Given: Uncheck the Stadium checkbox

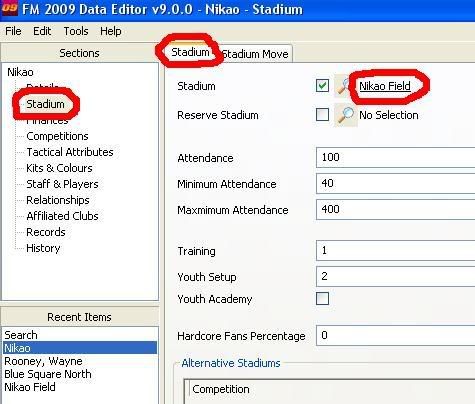Looking at the screenshot, I should (322, 86).
